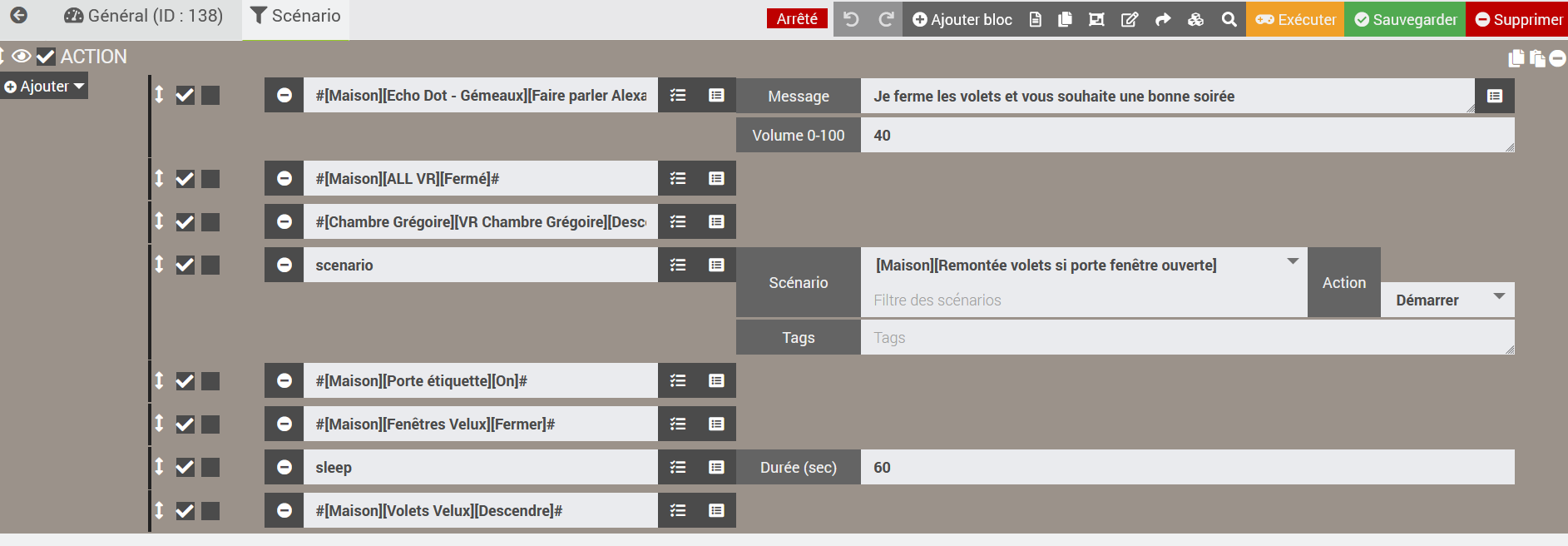
Task: Remove the sleep action with minus icon
Action: tap(284, 468)
